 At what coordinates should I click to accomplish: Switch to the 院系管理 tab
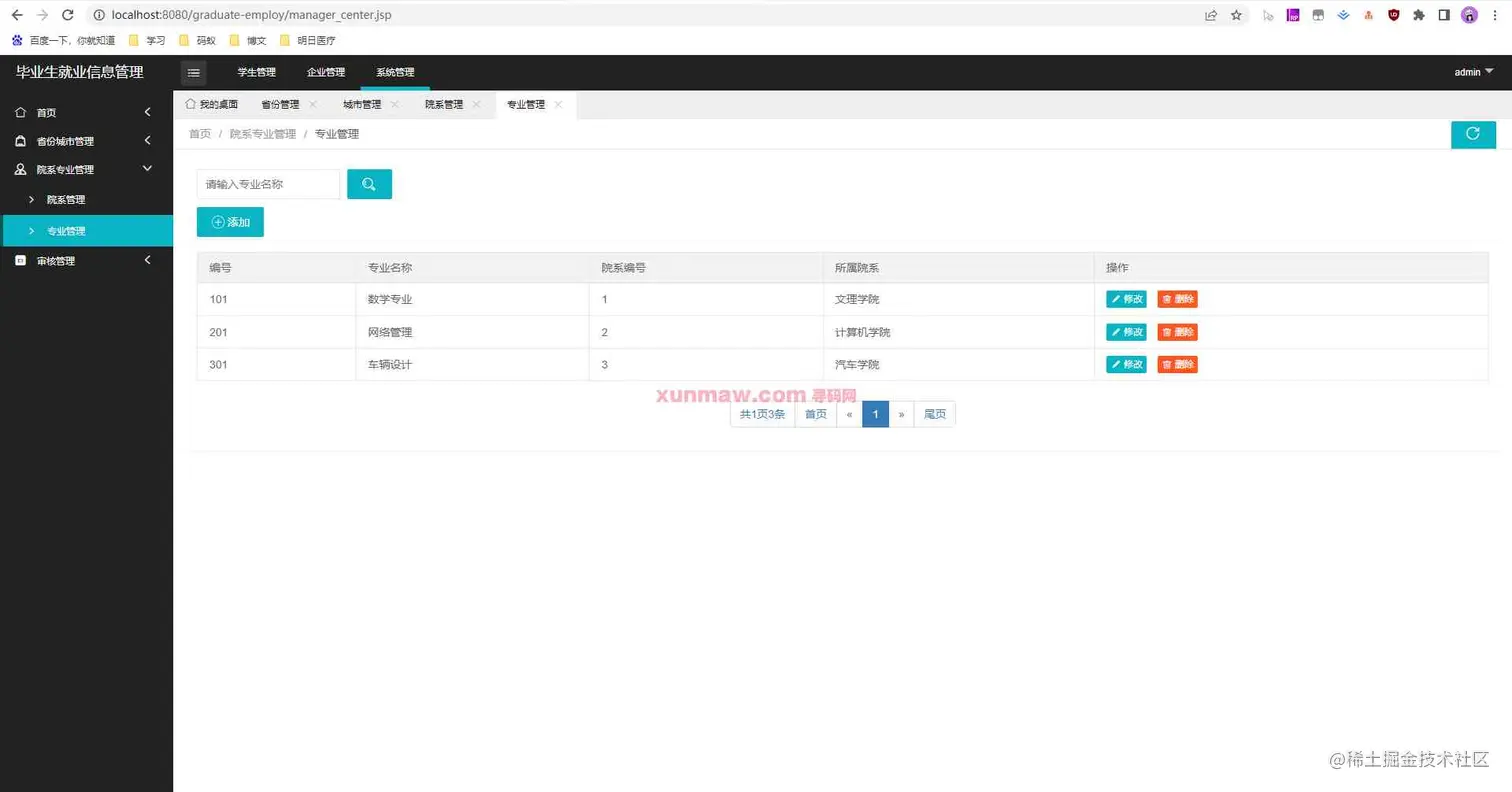(444, 104)
